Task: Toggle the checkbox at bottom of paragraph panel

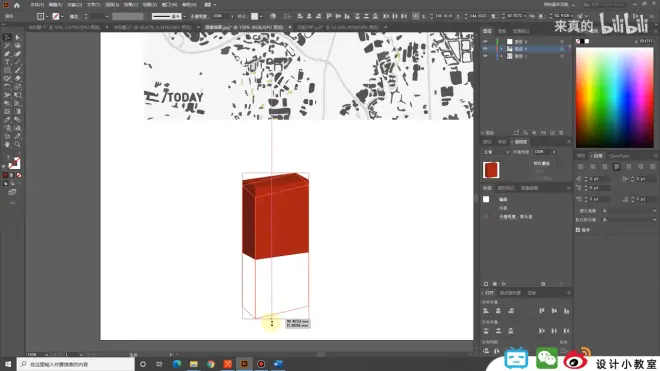Action: tap(578, 230)
